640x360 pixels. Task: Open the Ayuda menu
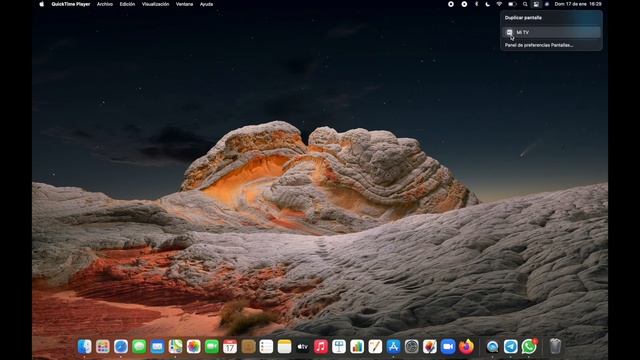(x=207, y=4)
